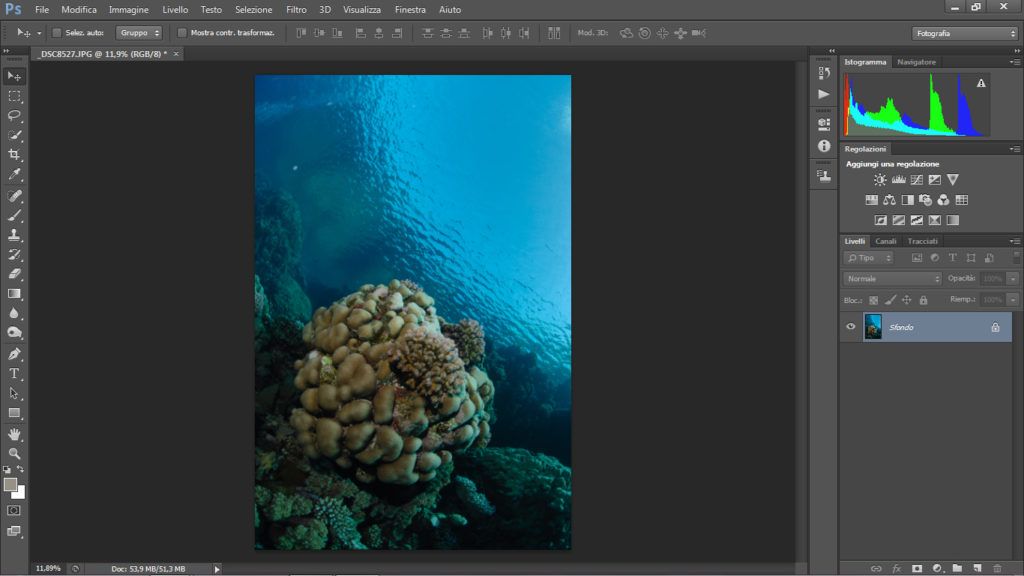Hide the Sfondo layer visibility eye
Screen dimensions: 1024x576
pyautogui.click(x=851, y=327)
